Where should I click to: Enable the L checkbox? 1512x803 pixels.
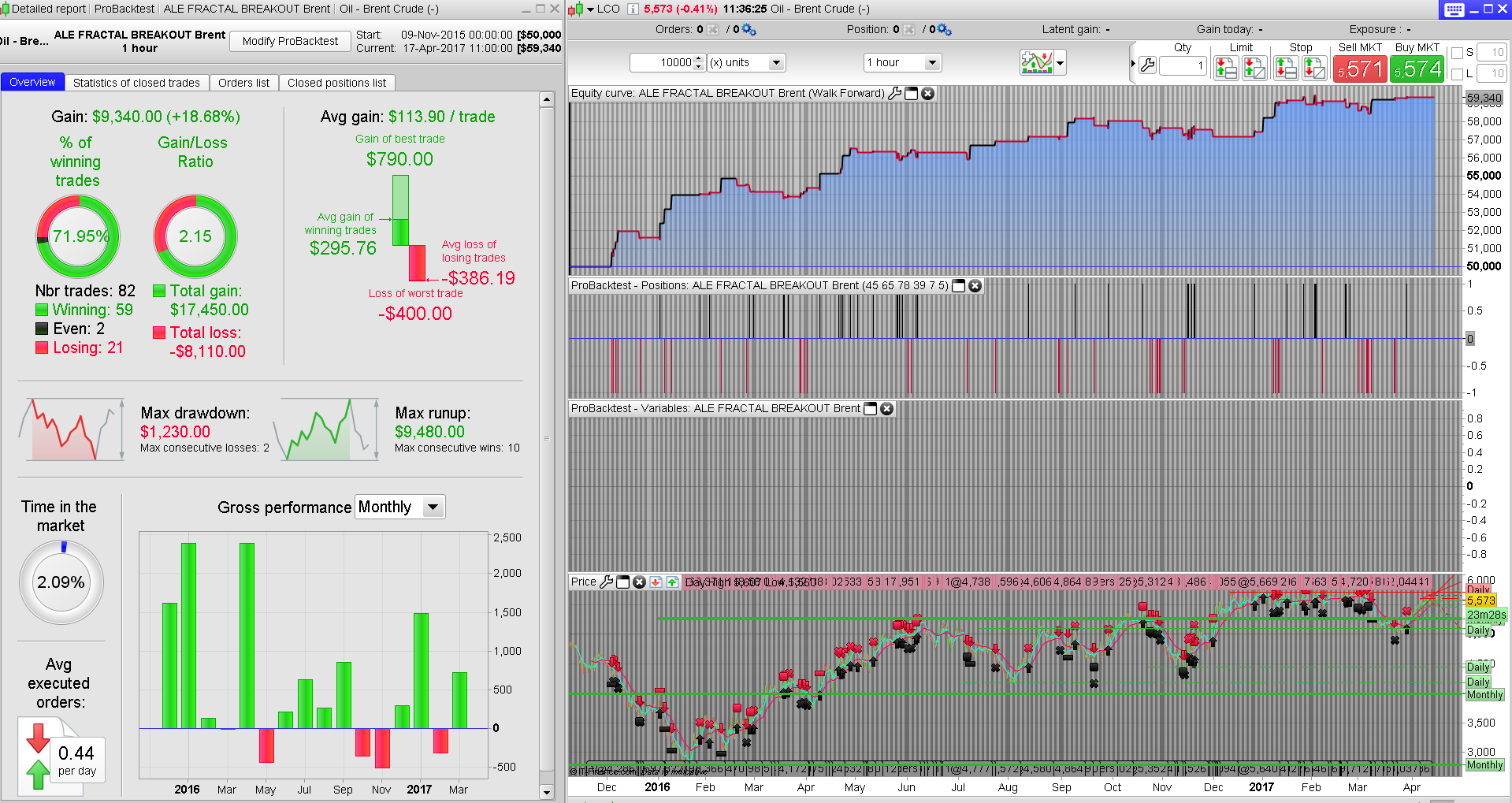tap(1457, 74)
